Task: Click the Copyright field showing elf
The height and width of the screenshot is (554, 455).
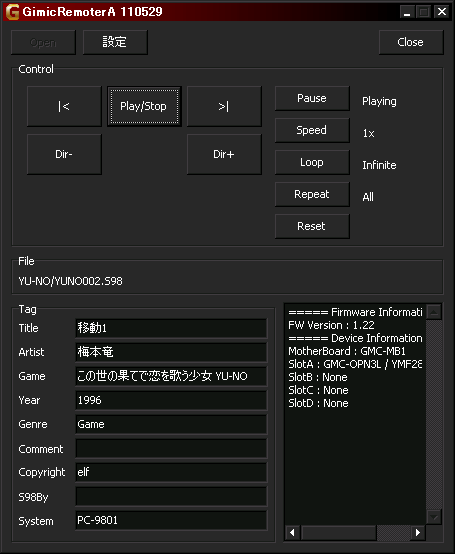Action: 171,472
